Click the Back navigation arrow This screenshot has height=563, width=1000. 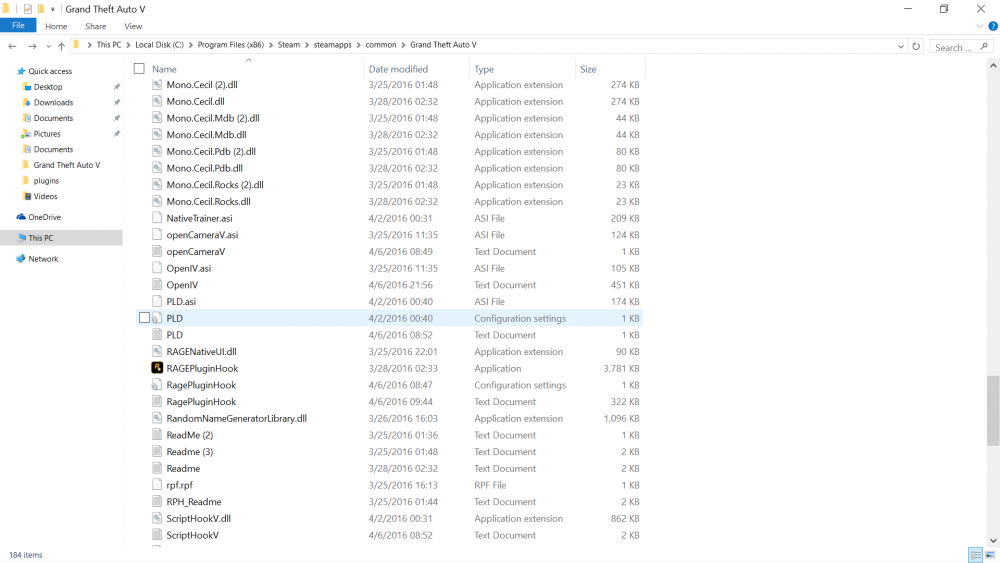coord(12,46)
